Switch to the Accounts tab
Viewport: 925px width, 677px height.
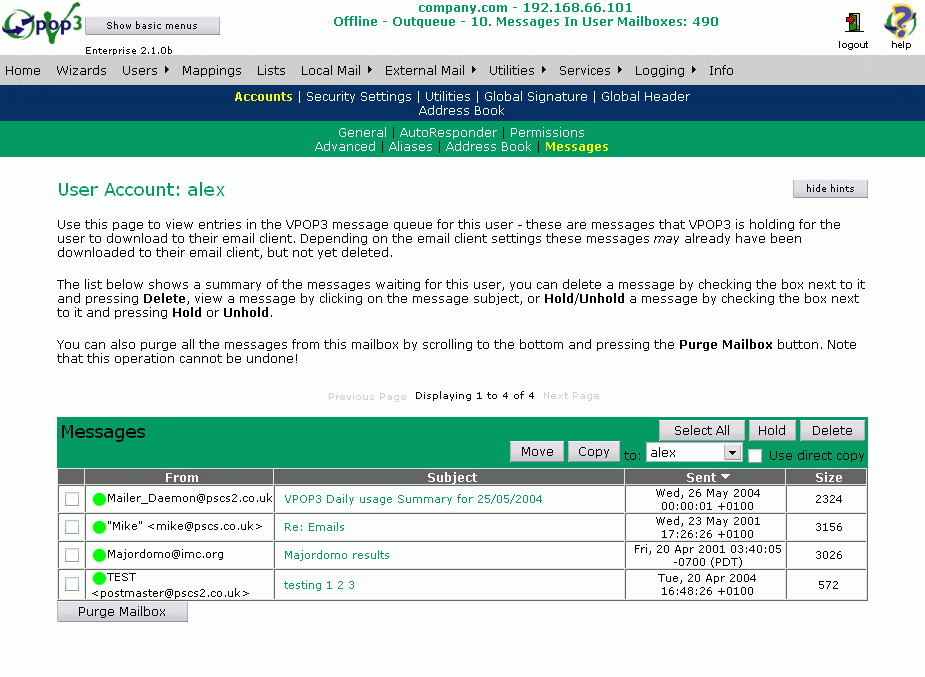tap(263, 96)
